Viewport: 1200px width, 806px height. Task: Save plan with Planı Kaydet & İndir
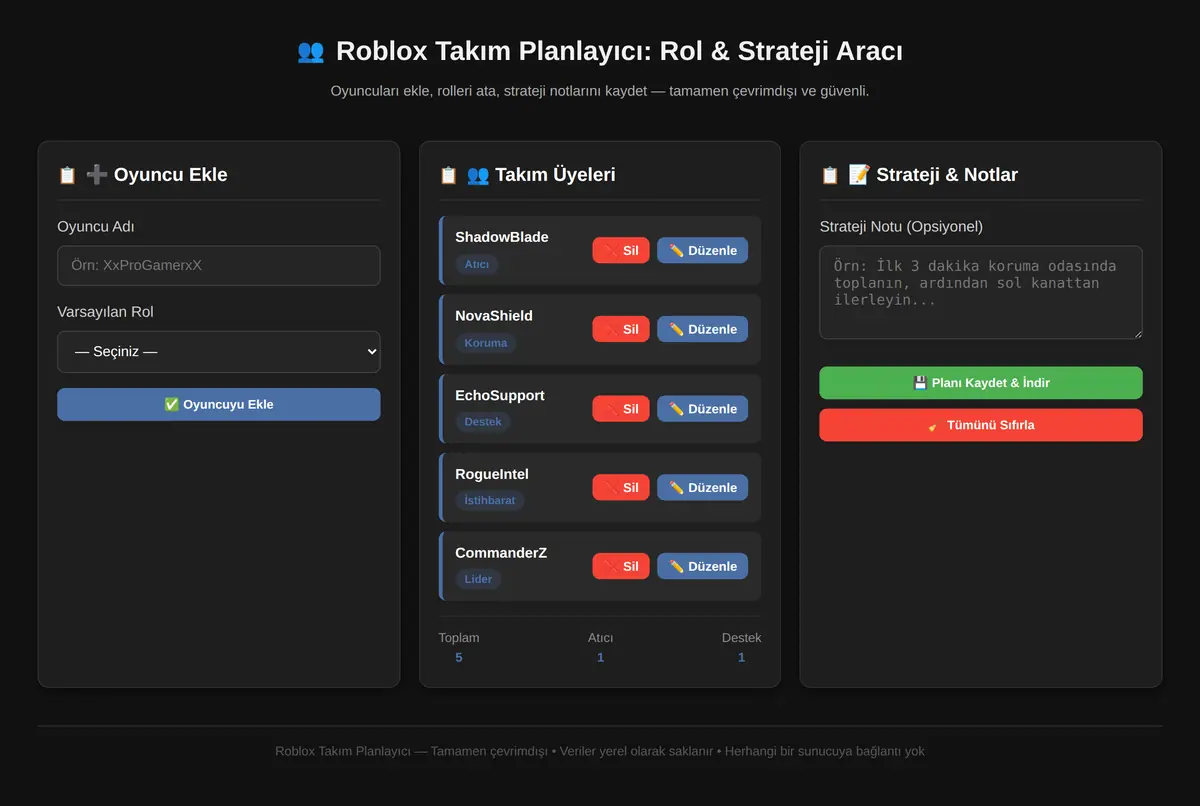point(981,383)
